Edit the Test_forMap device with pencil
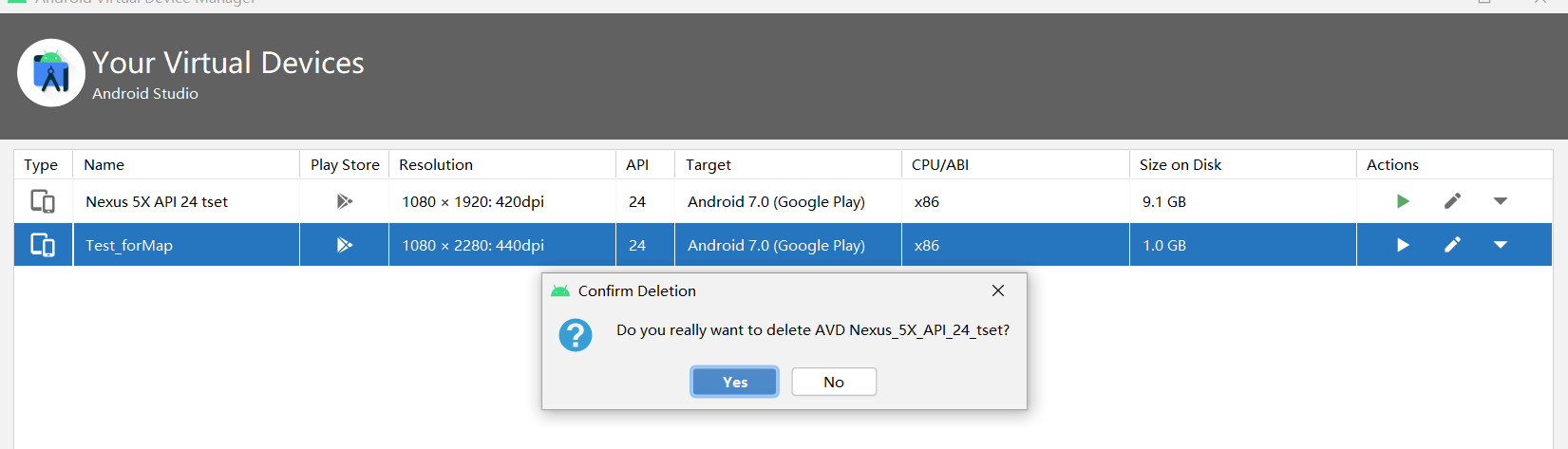1568x449 pixels. coord(1452,245)
